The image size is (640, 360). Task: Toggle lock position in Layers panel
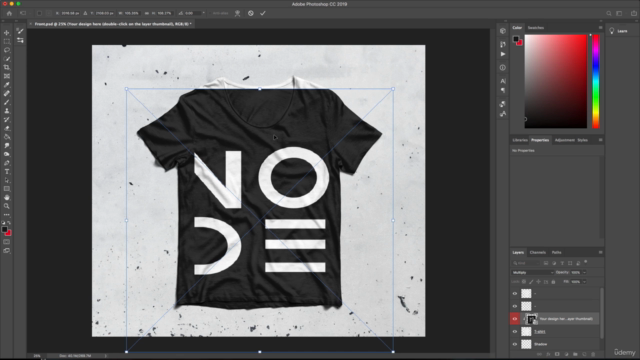(538, 282)
